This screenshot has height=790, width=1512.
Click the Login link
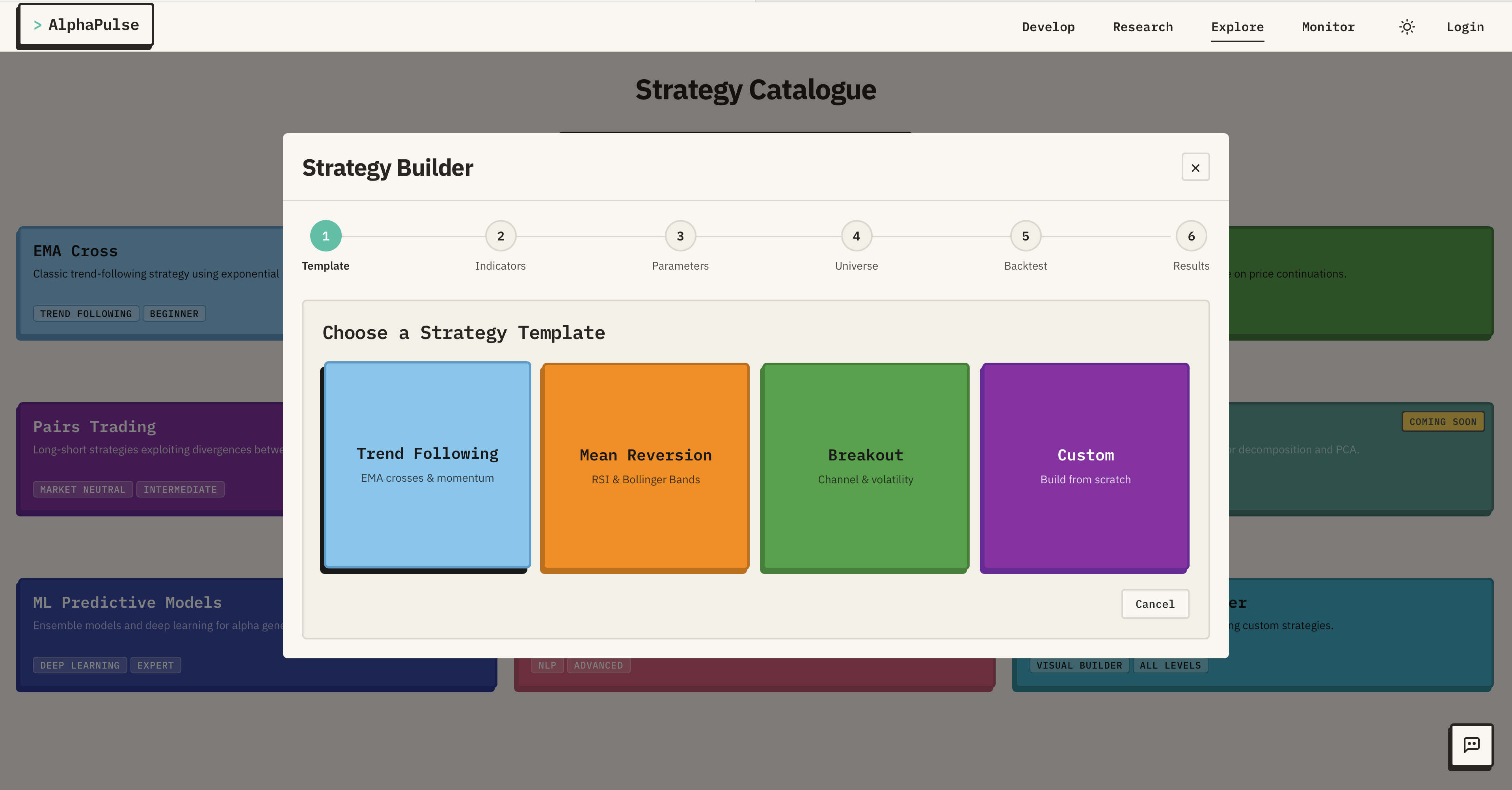1464,27
